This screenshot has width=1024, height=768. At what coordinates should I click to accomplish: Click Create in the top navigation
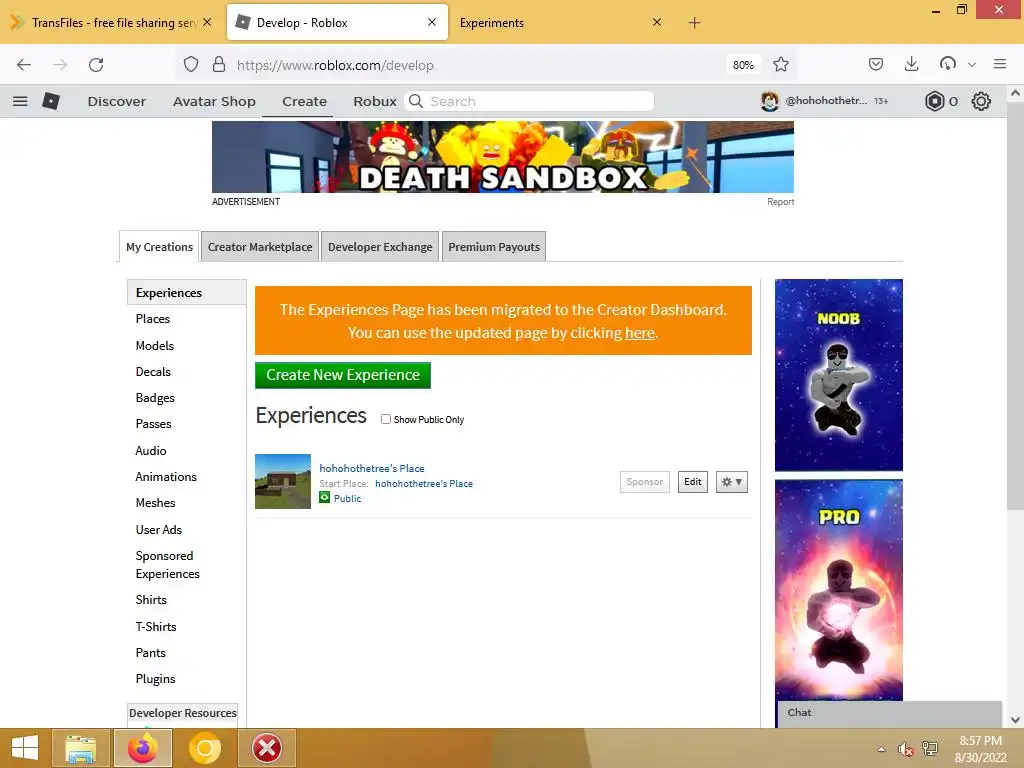[x=304, y=101]
